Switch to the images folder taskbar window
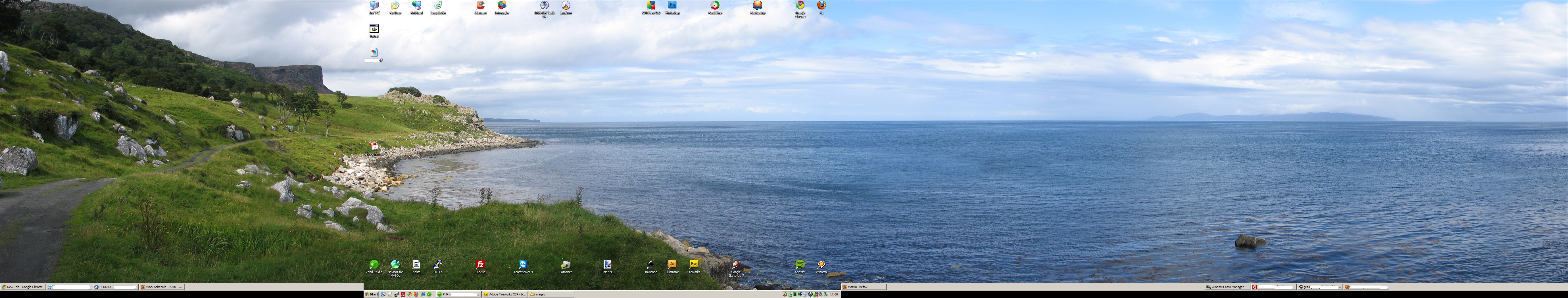 pos(551,294)
